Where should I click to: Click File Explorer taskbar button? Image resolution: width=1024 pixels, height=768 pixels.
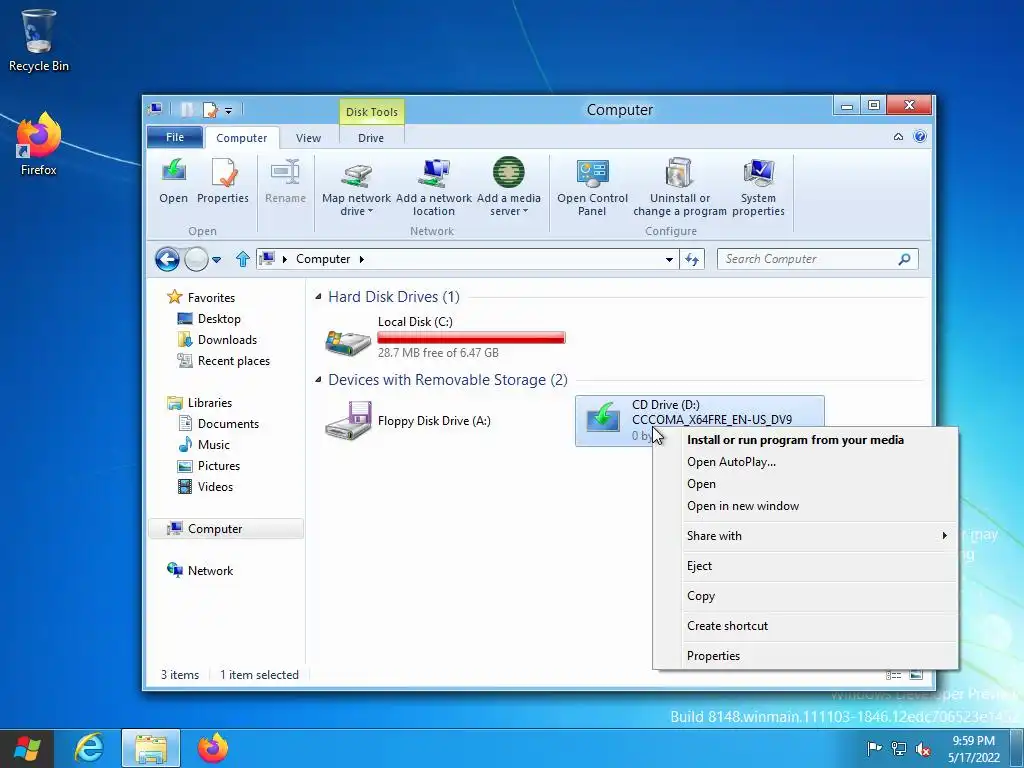pos(151,748)
